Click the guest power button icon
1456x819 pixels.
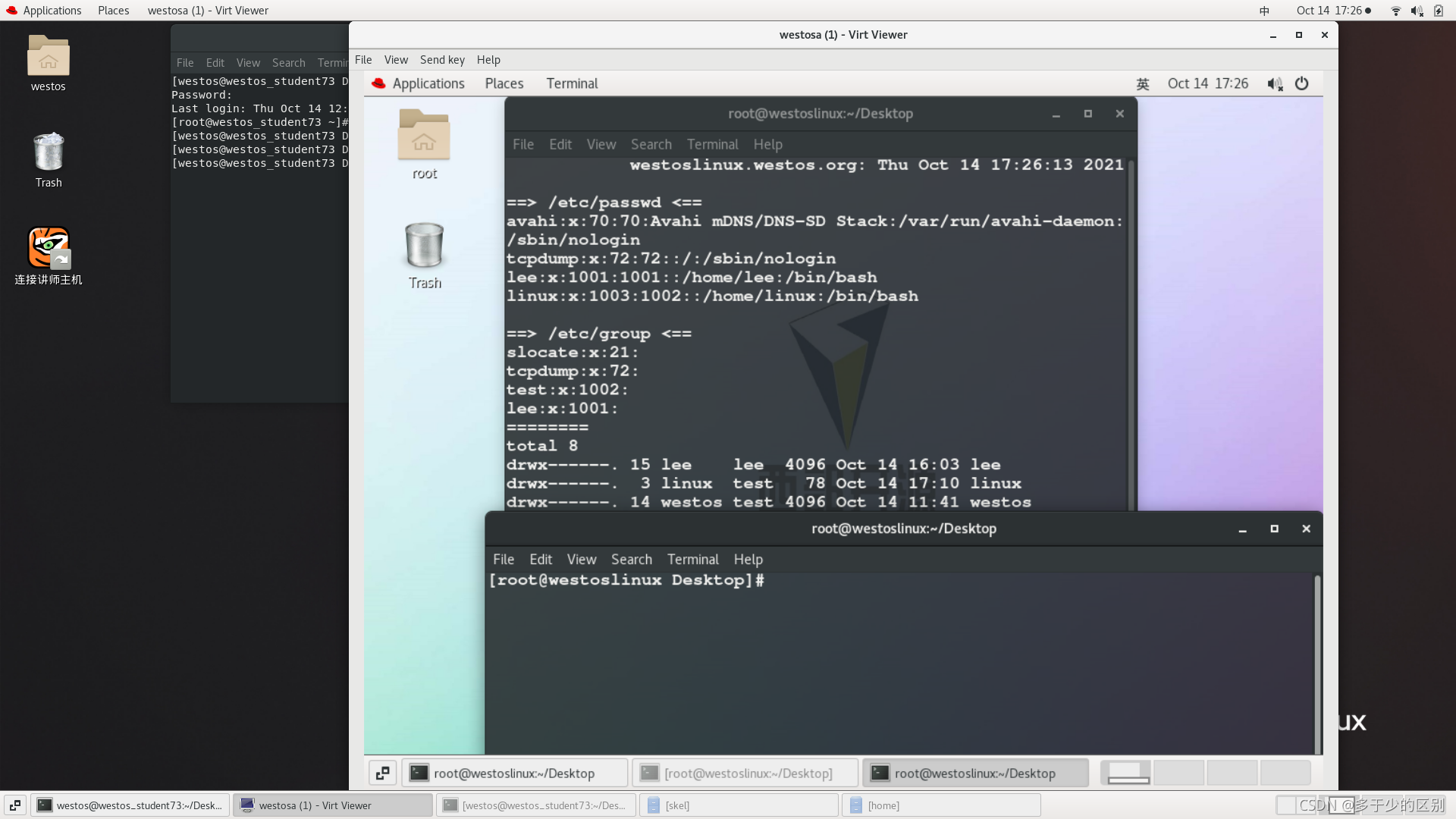pos(1301,83)
